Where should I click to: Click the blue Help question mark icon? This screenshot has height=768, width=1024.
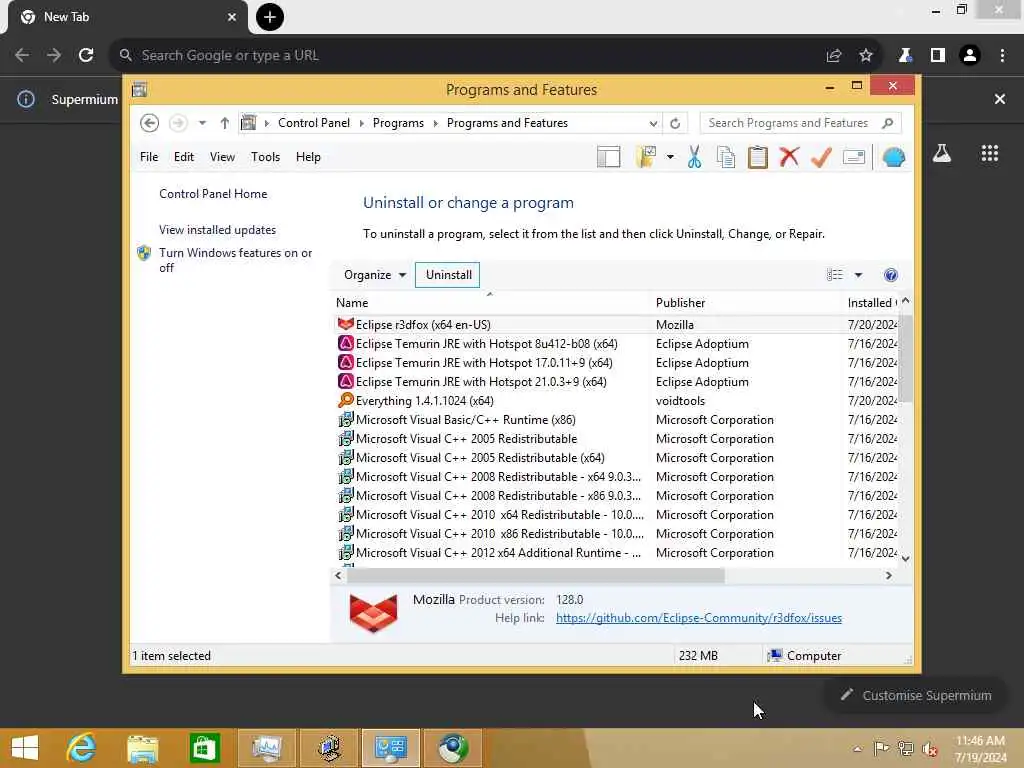tap(890, 275)
